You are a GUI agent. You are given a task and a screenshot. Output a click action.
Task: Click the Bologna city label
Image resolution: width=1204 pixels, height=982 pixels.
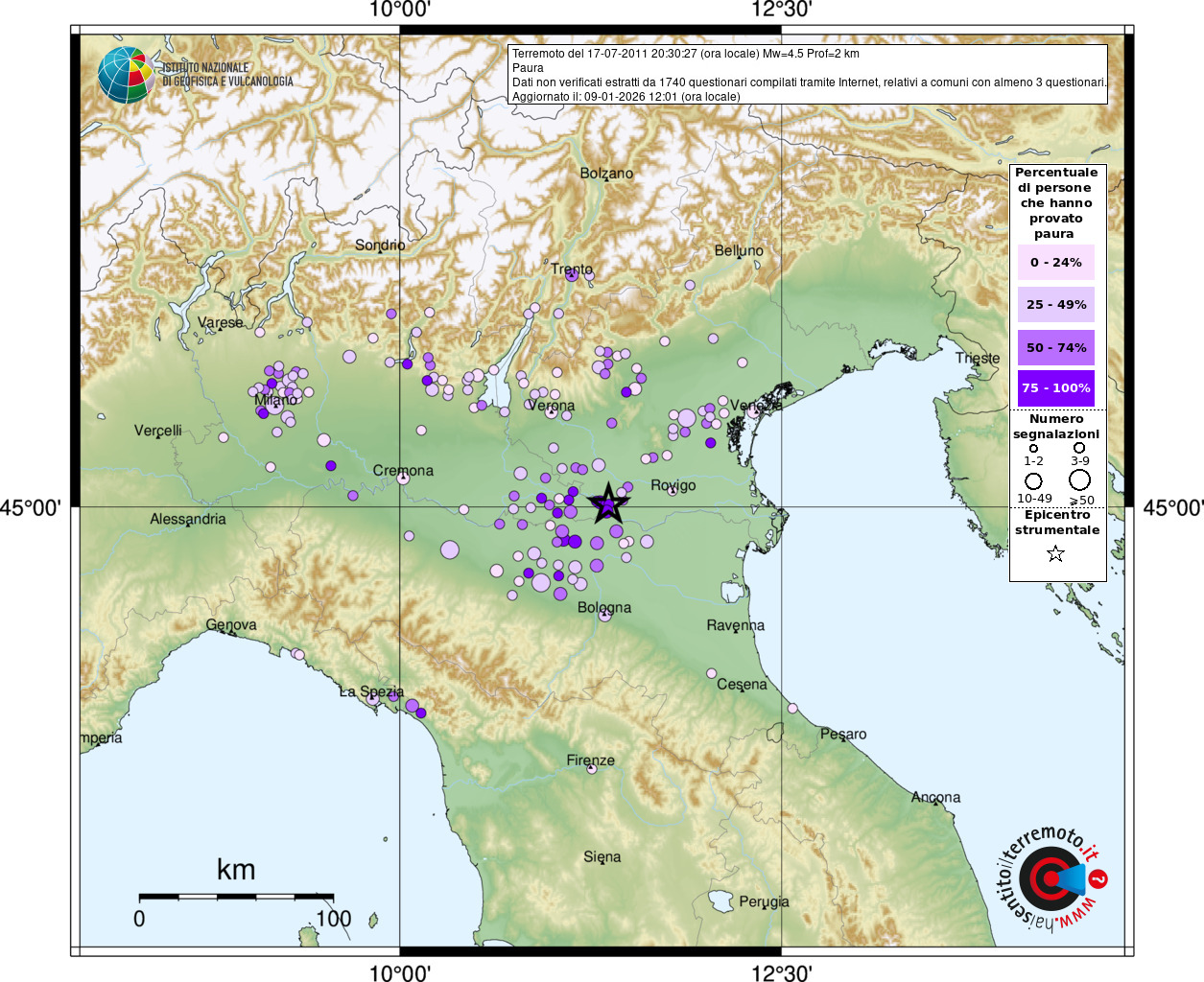tap(604, 608)
